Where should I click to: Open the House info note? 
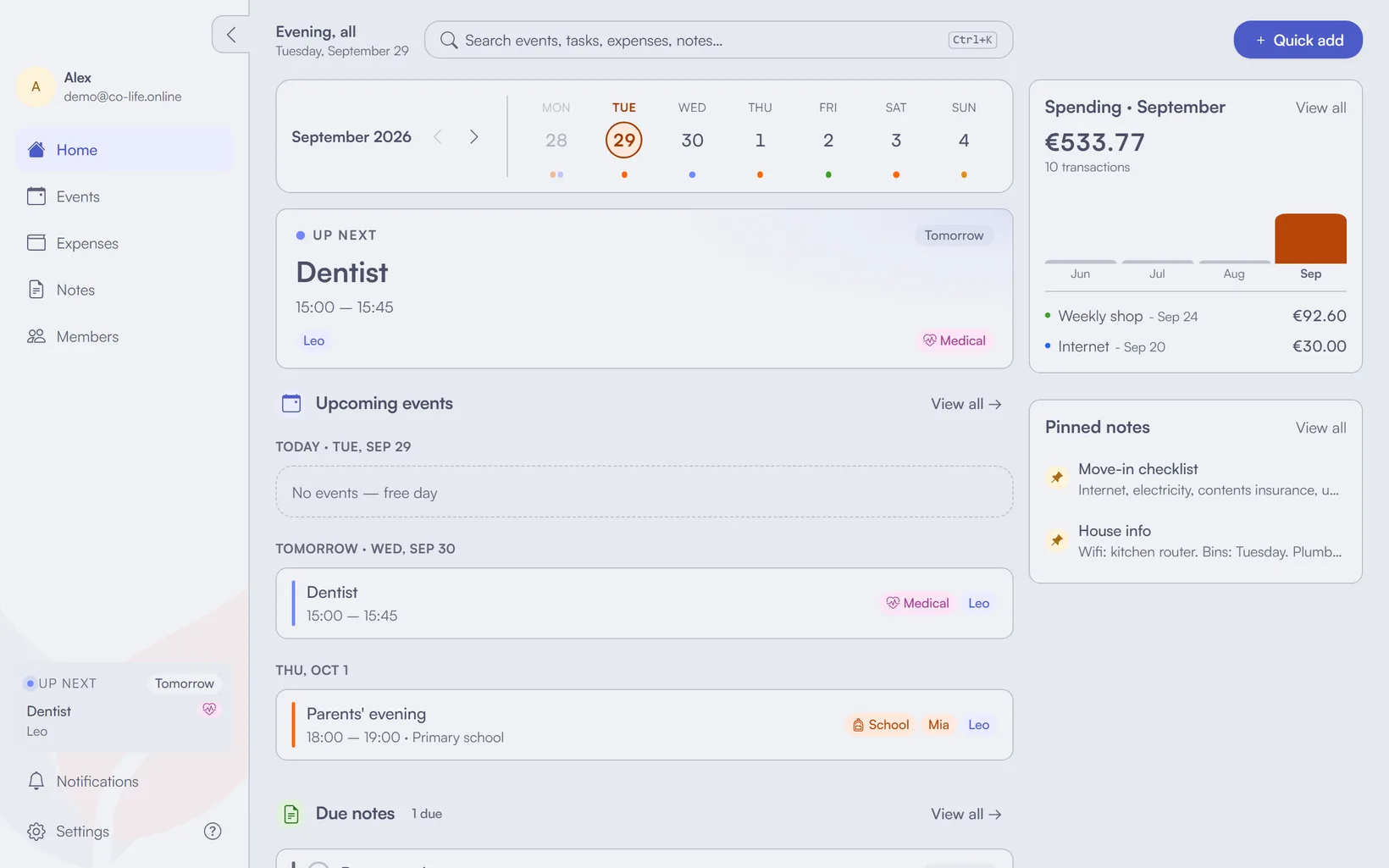(1195, 540)
